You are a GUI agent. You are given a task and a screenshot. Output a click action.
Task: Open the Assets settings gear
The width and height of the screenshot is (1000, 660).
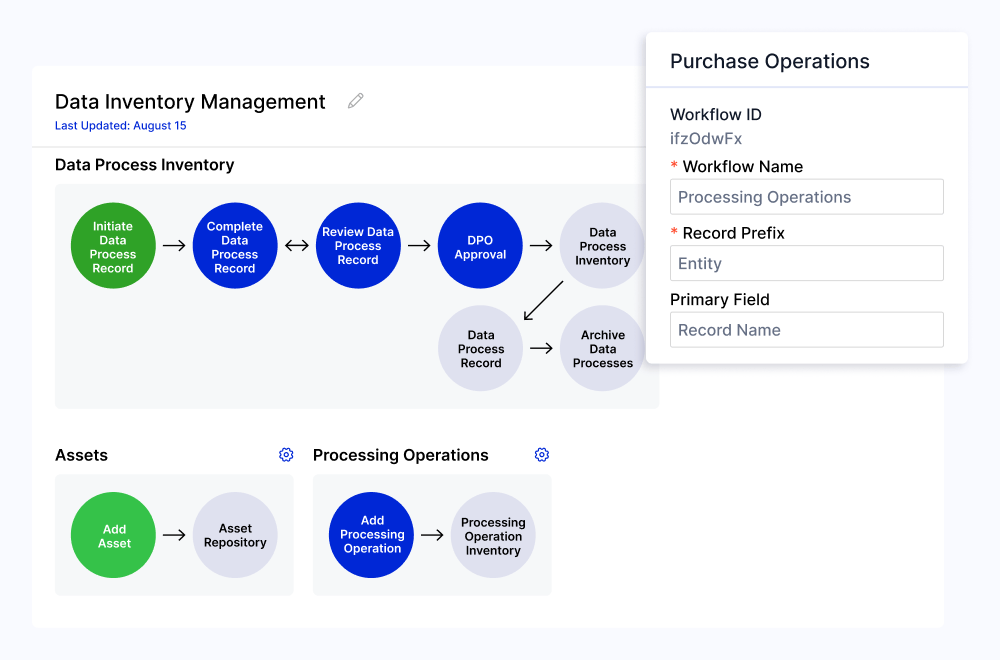coord(286,454)
